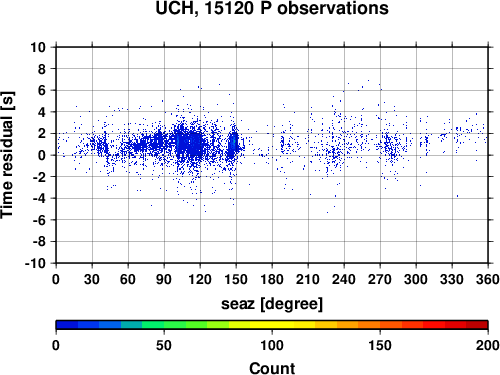Click the y-axis tick label '4'

tap(42, 112)
